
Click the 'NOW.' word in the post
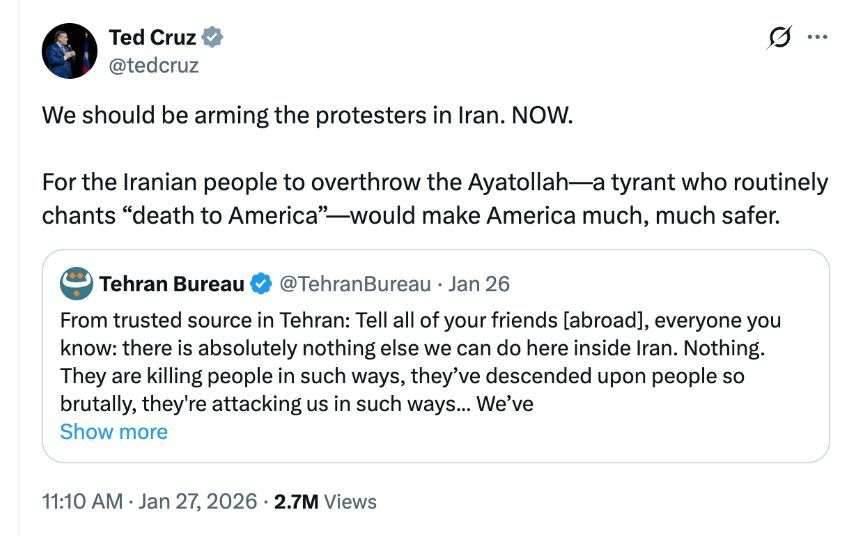point(543,114)
